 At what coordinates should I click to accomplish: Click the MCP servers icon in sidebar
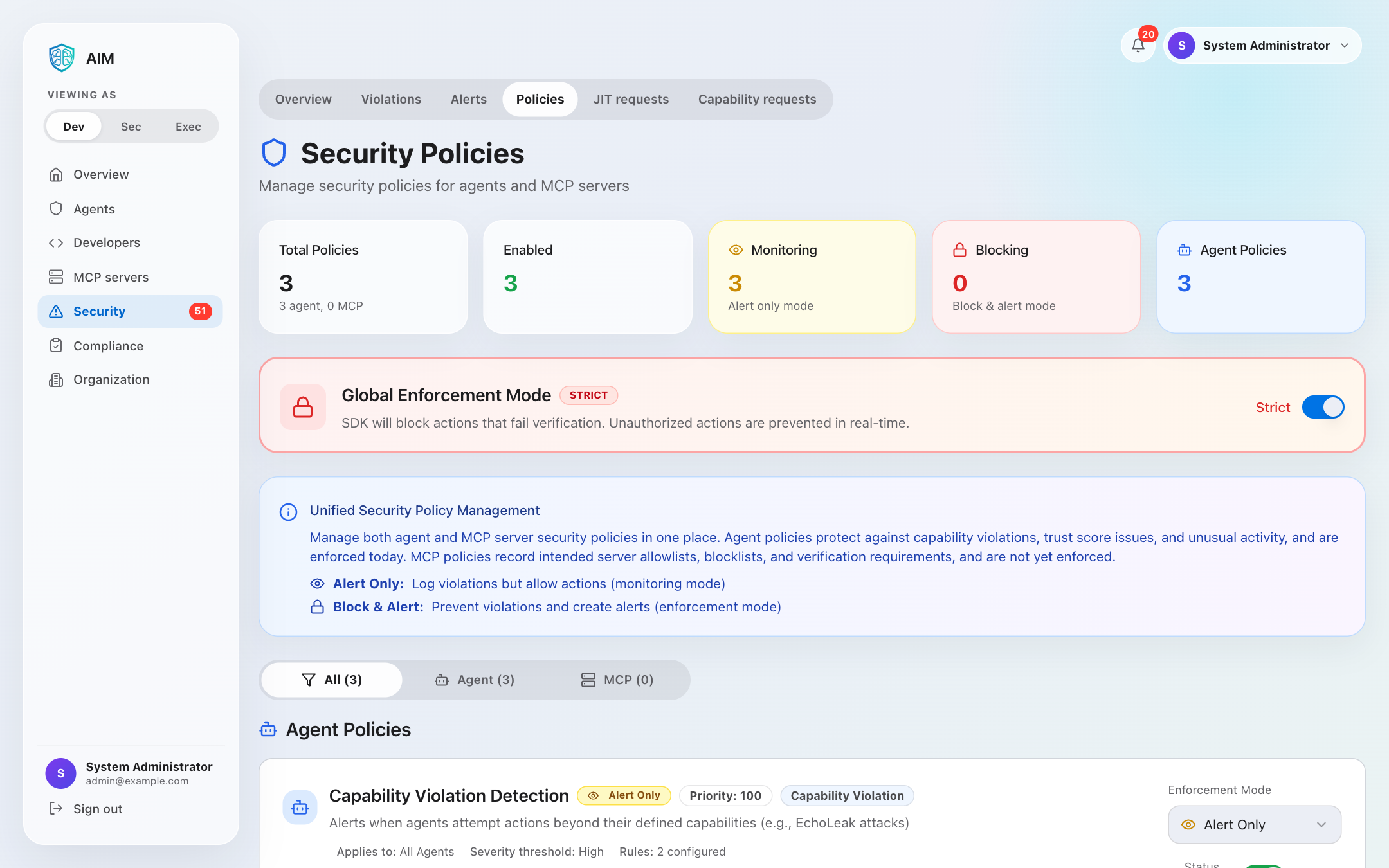point(56,277)
